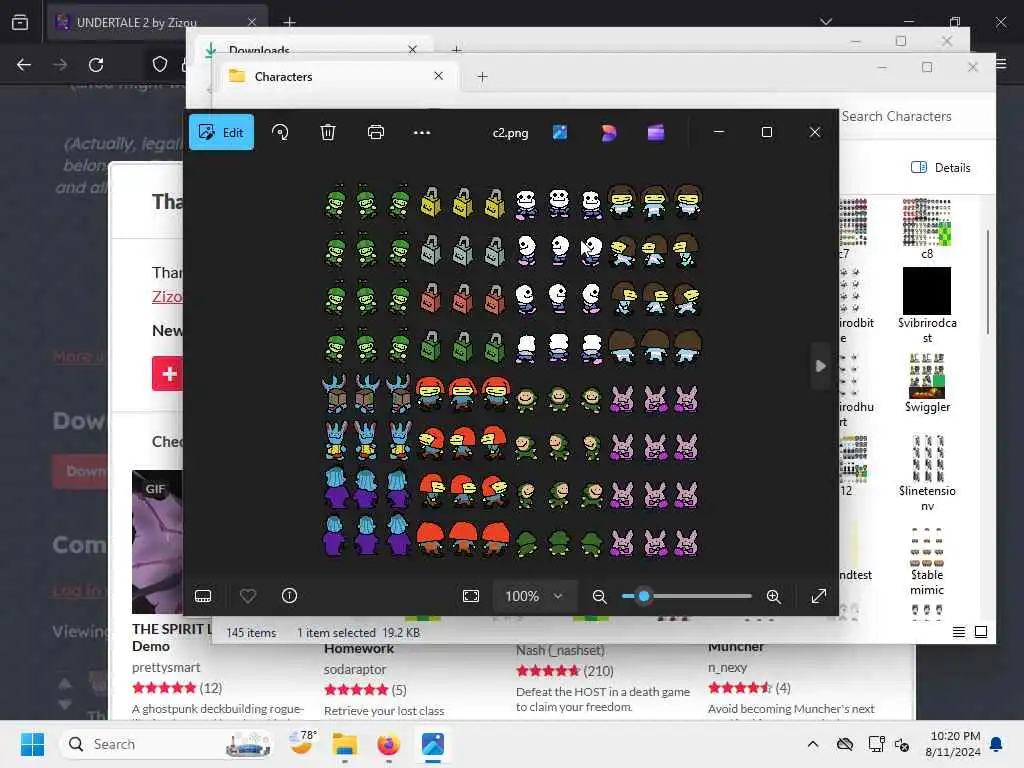Add a new tab next to Downloads
Screen dimensions: 1024x768
456,50
